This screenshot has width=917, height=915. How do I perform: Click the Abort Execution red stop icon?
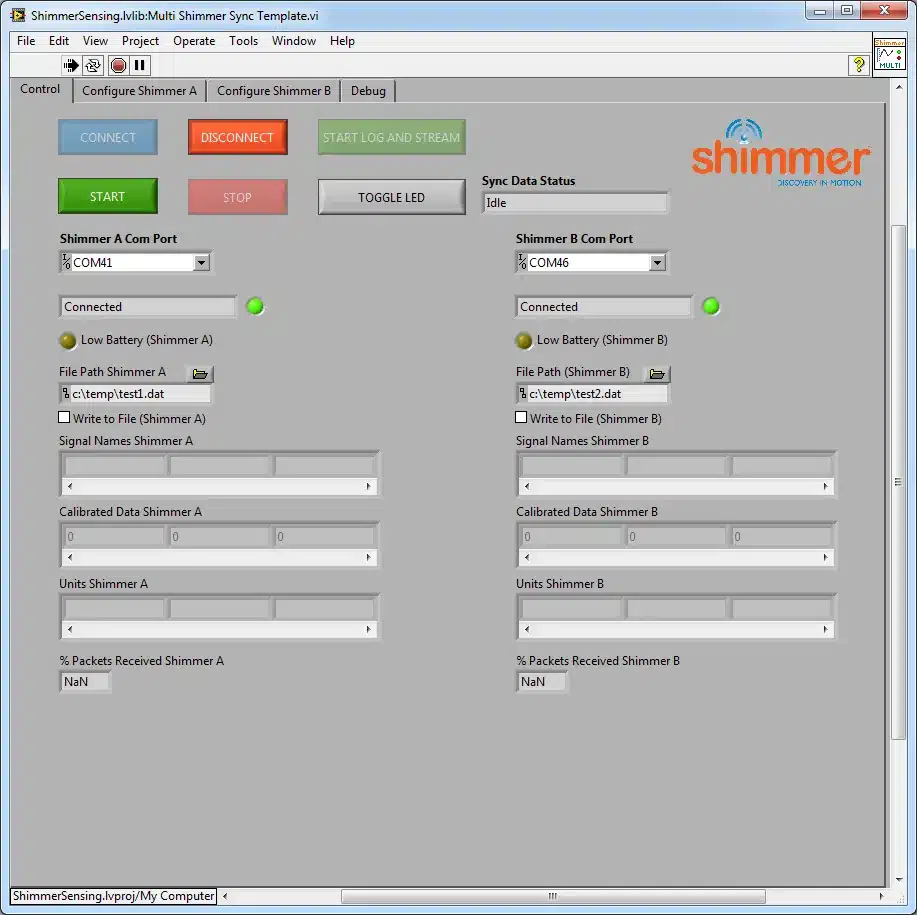(118, 65)
